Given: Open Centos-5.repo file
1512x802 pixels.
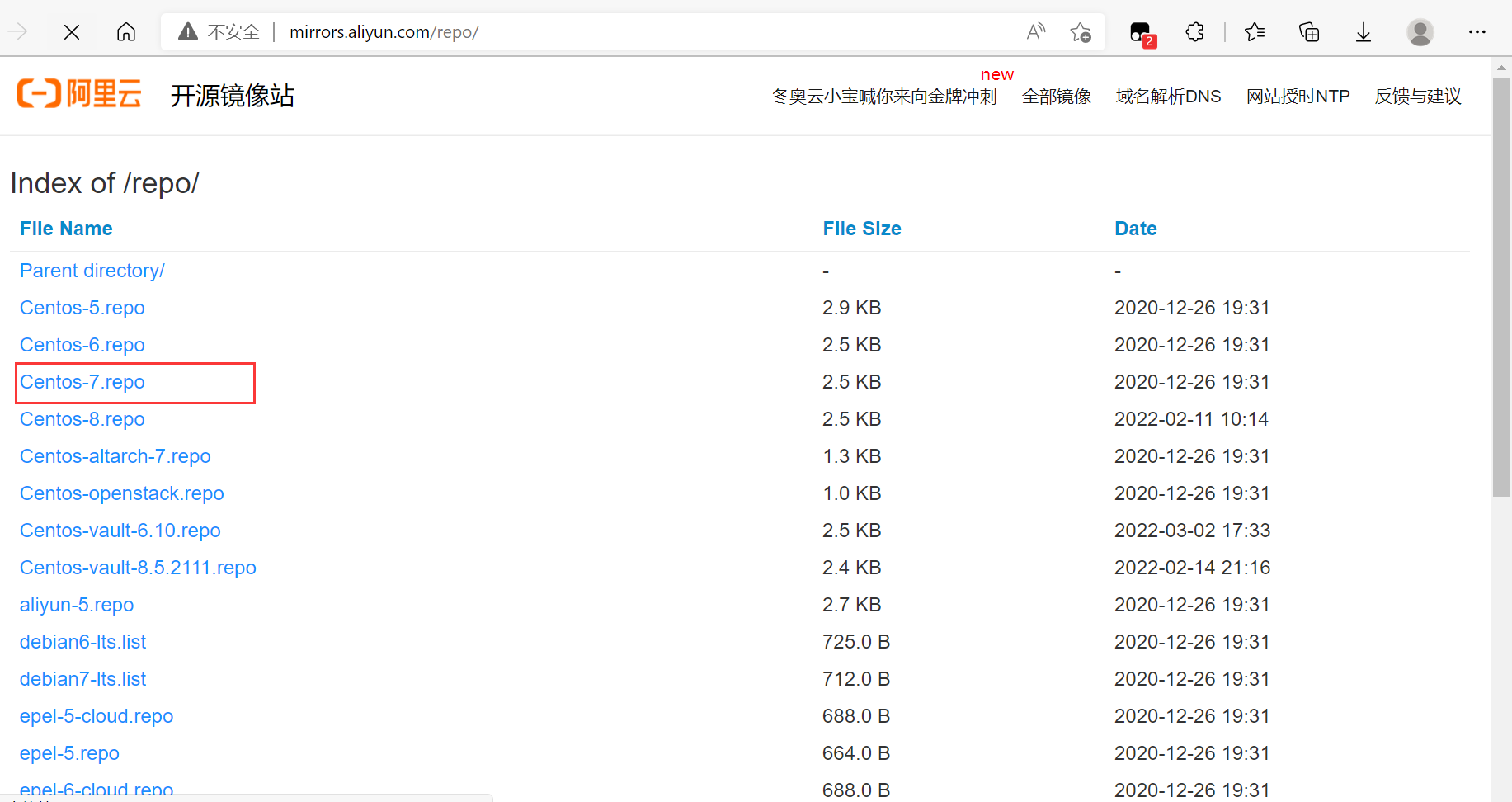Looking at the screenshot, I should tap(82, 308).
